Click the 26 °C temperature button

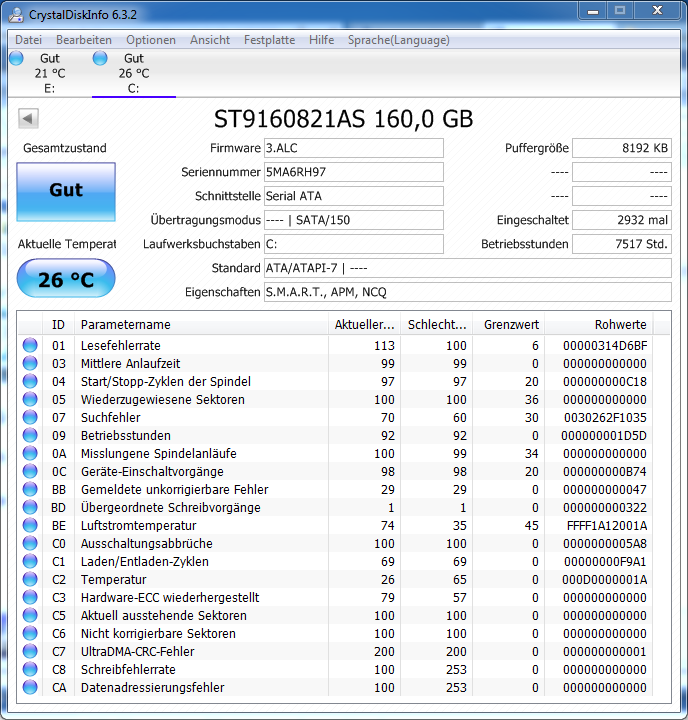pyautogui.click(x=66, y=278)
